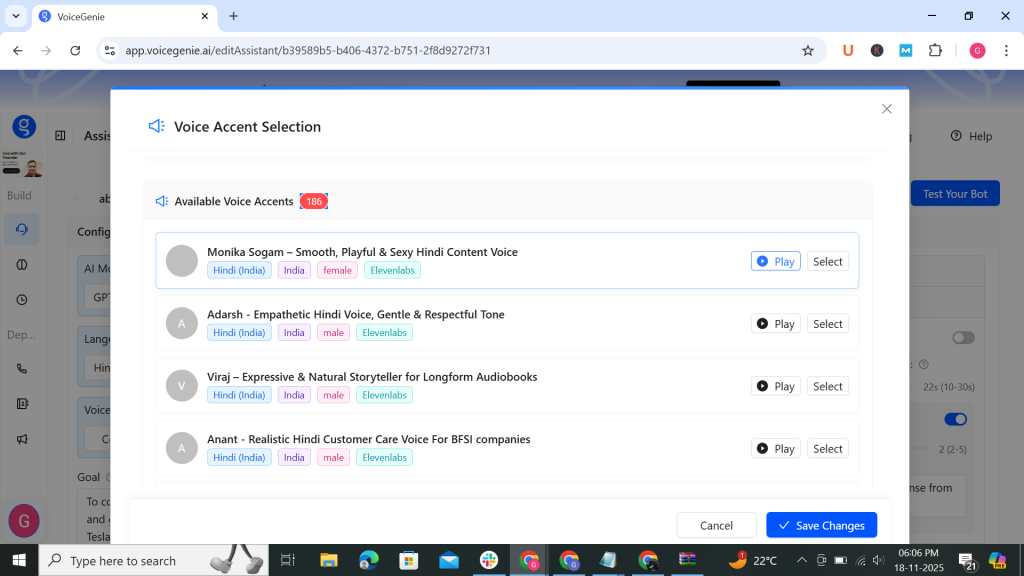
Task: Collapse the sidebar panel toggle icon
Action: pyautogui.click(x=60, y=136)
